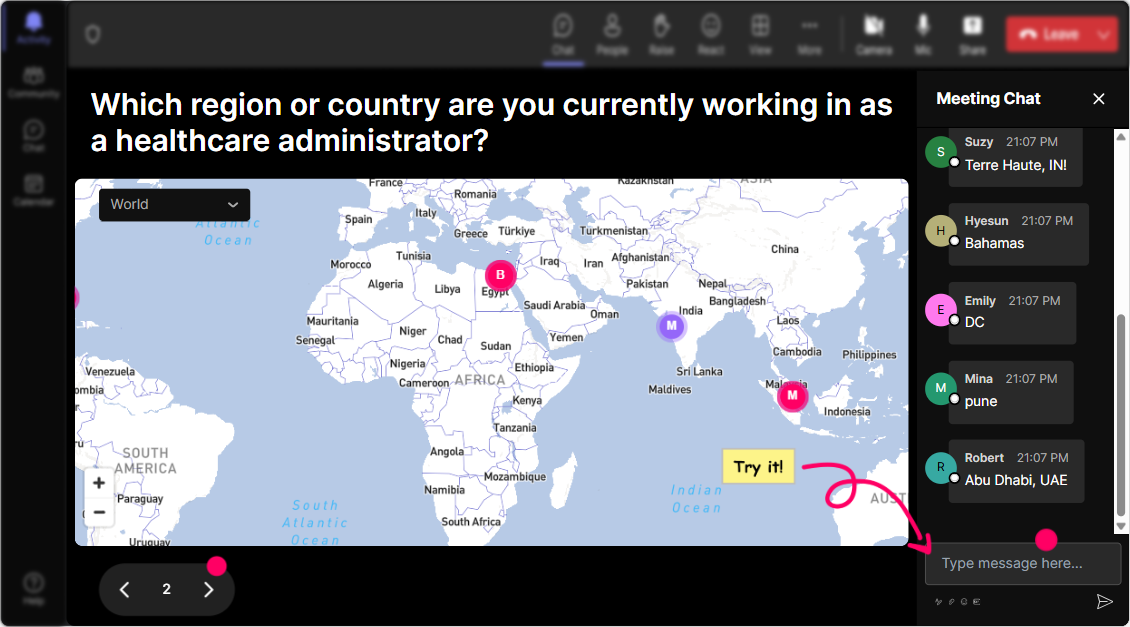Open the Share content tray
Viewport: 1130px width, 627px height.
coord(972,34)
